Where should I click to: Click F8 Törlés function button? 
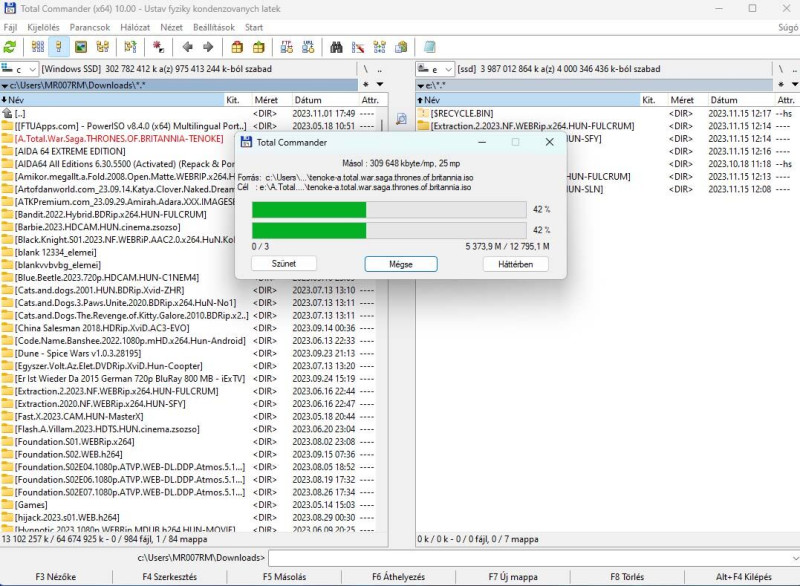point(627,577)
